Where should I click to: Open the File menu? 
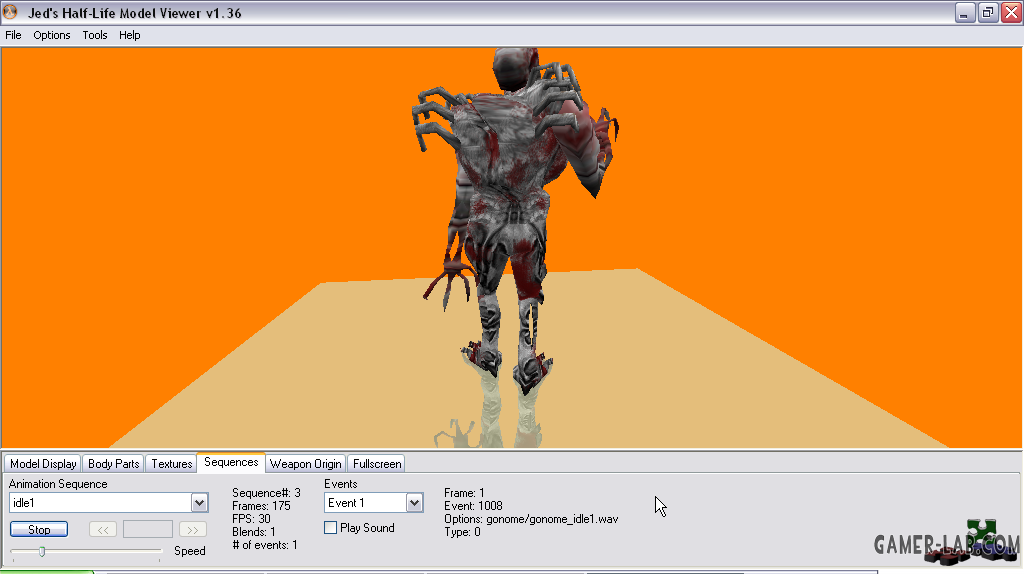pyautogui.click(x=13, y=35)
